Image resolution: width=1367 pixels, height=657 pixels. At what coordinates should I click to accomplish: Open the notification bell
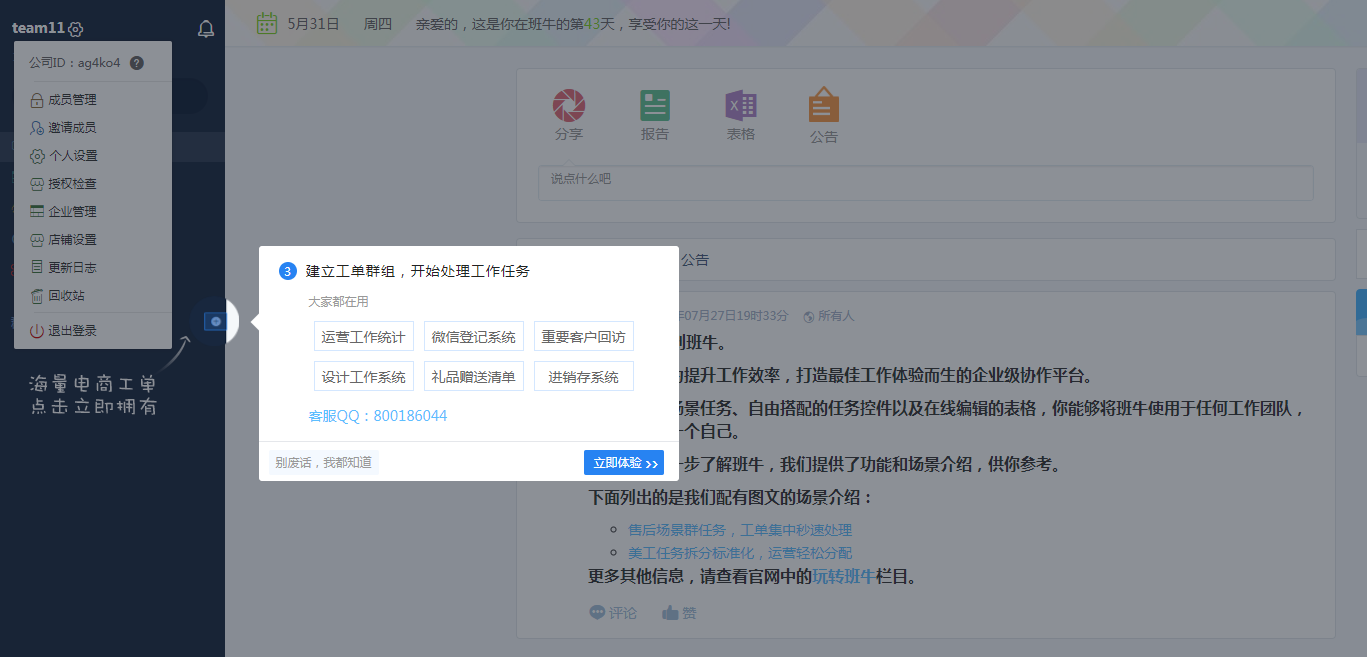206,29
